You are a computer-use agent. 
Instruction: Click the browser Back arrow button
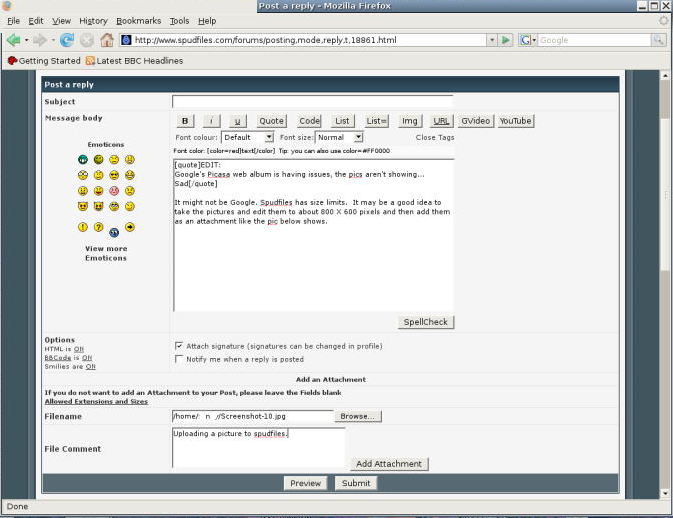point(14,40)
